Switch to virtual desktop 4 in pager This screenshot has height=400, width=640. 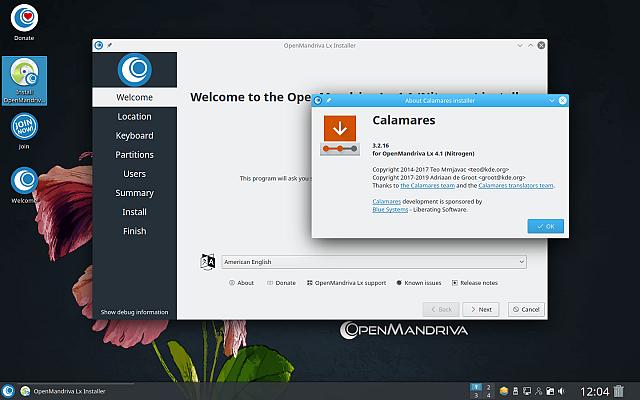tap(488, 395)
